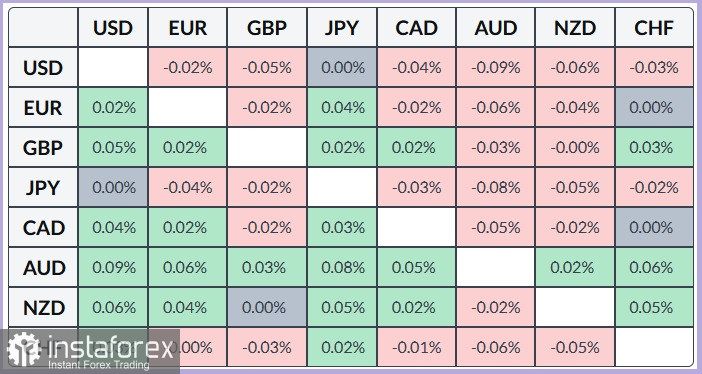The height and width of the screenshot is (374, 702).
Task: Click gray NZD row GBP 0.00% cell
Action: point(267,307)
